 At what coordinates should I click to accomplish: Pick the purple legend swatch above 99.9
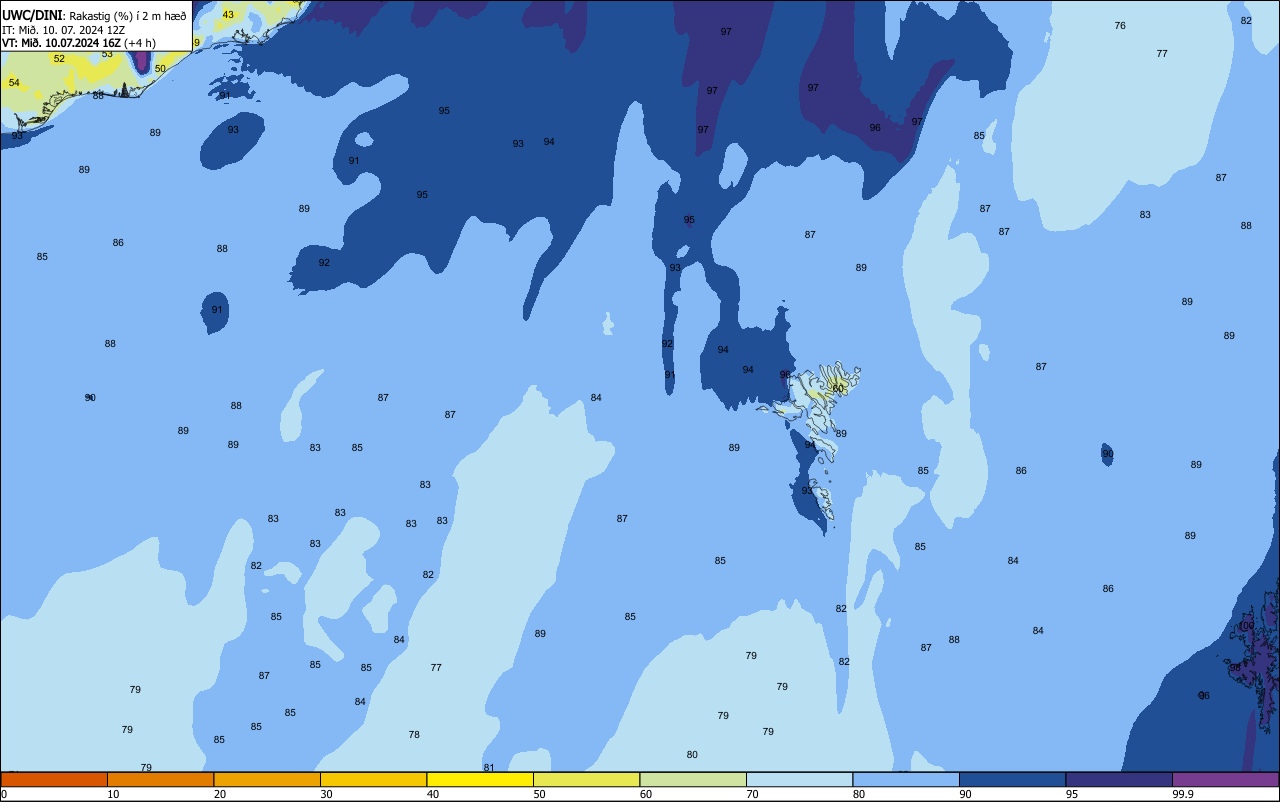1225,779
